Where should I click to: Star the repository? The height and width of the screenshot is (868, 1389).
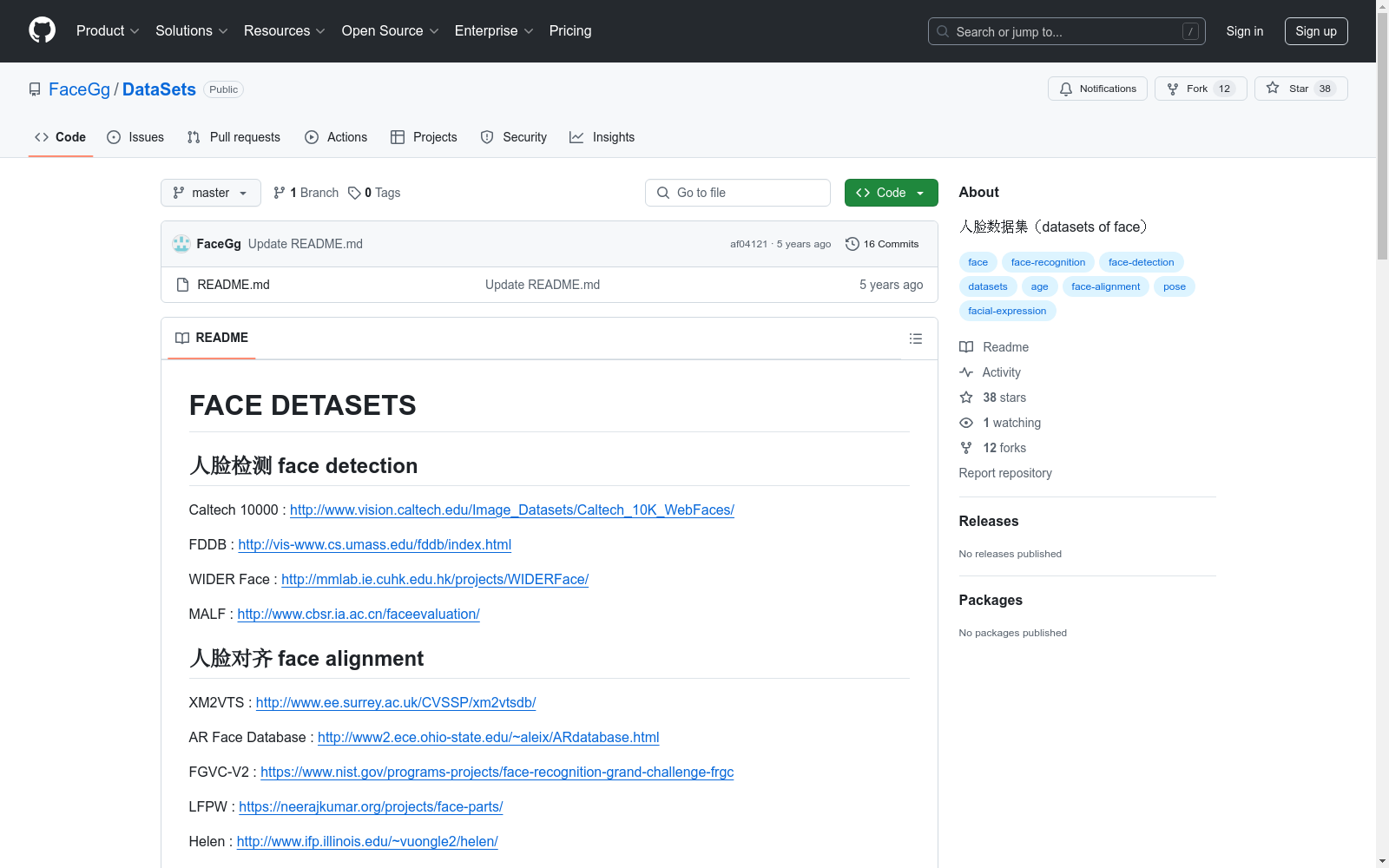point(1300,89)
